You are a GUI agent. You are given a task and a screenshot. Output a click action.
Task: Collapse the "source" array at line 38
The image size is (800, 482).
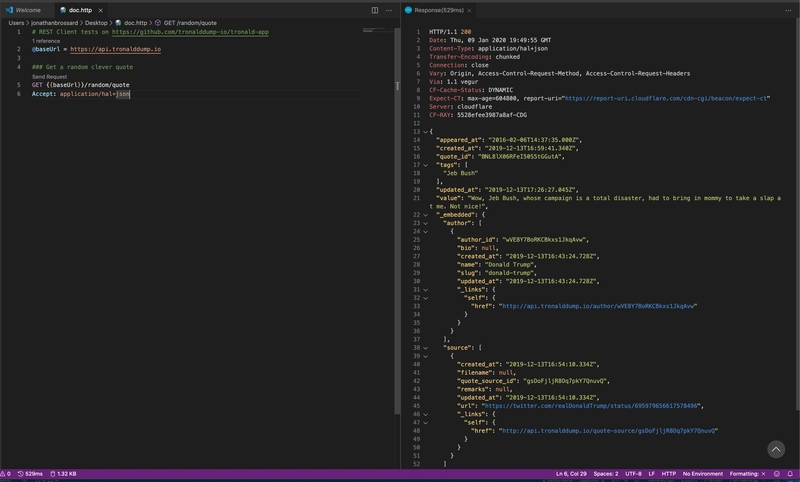click(x=426, y=348)
